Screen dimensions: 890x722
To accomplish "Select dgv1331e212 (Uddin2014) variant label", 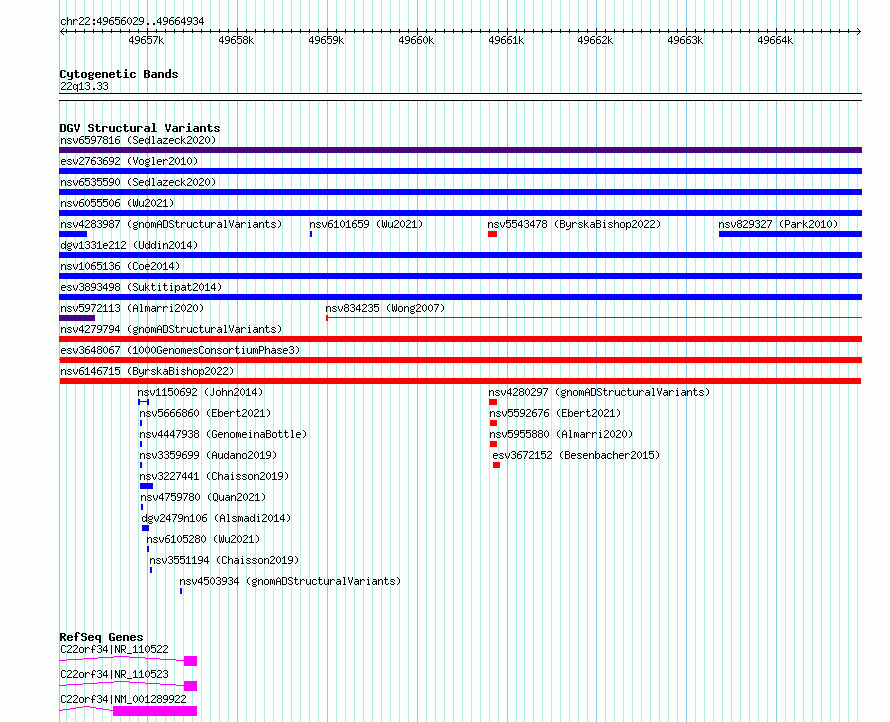I will click(129, 245).
